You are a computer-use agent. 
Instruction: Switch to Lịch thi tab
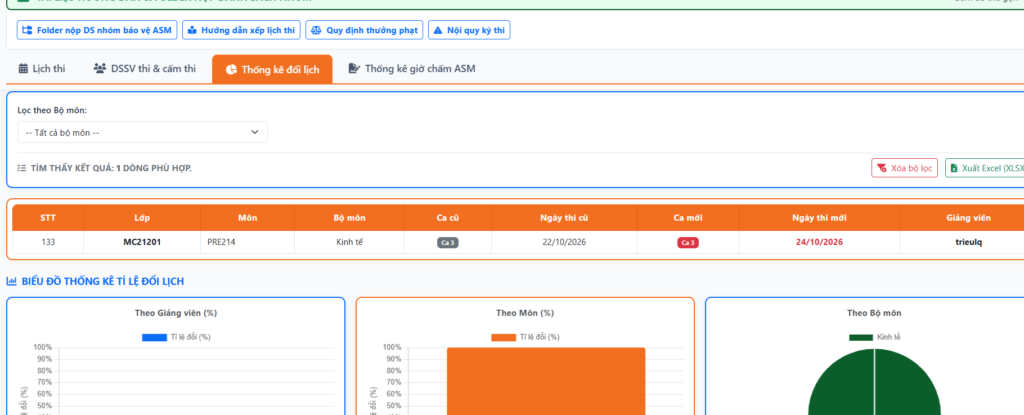(42, 69)
